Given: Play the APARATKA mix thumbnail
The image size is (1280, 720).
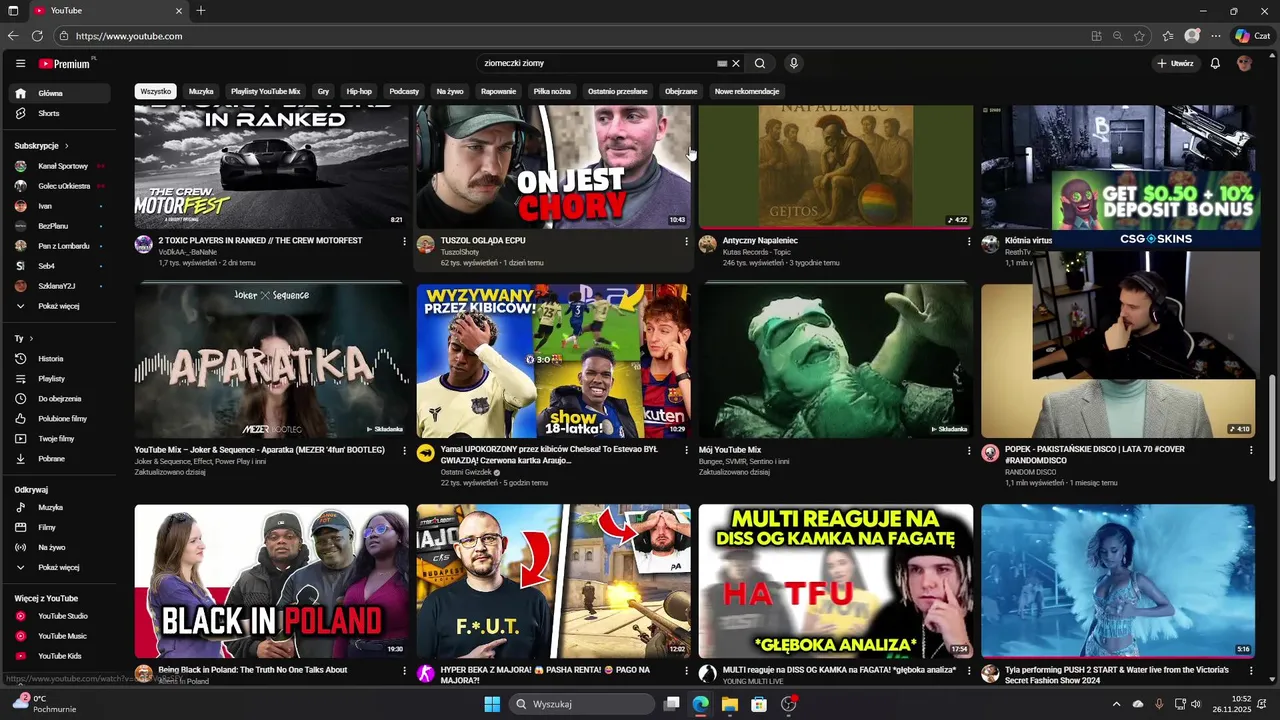Looking at the screenshot, I should (x=271, y=361).
